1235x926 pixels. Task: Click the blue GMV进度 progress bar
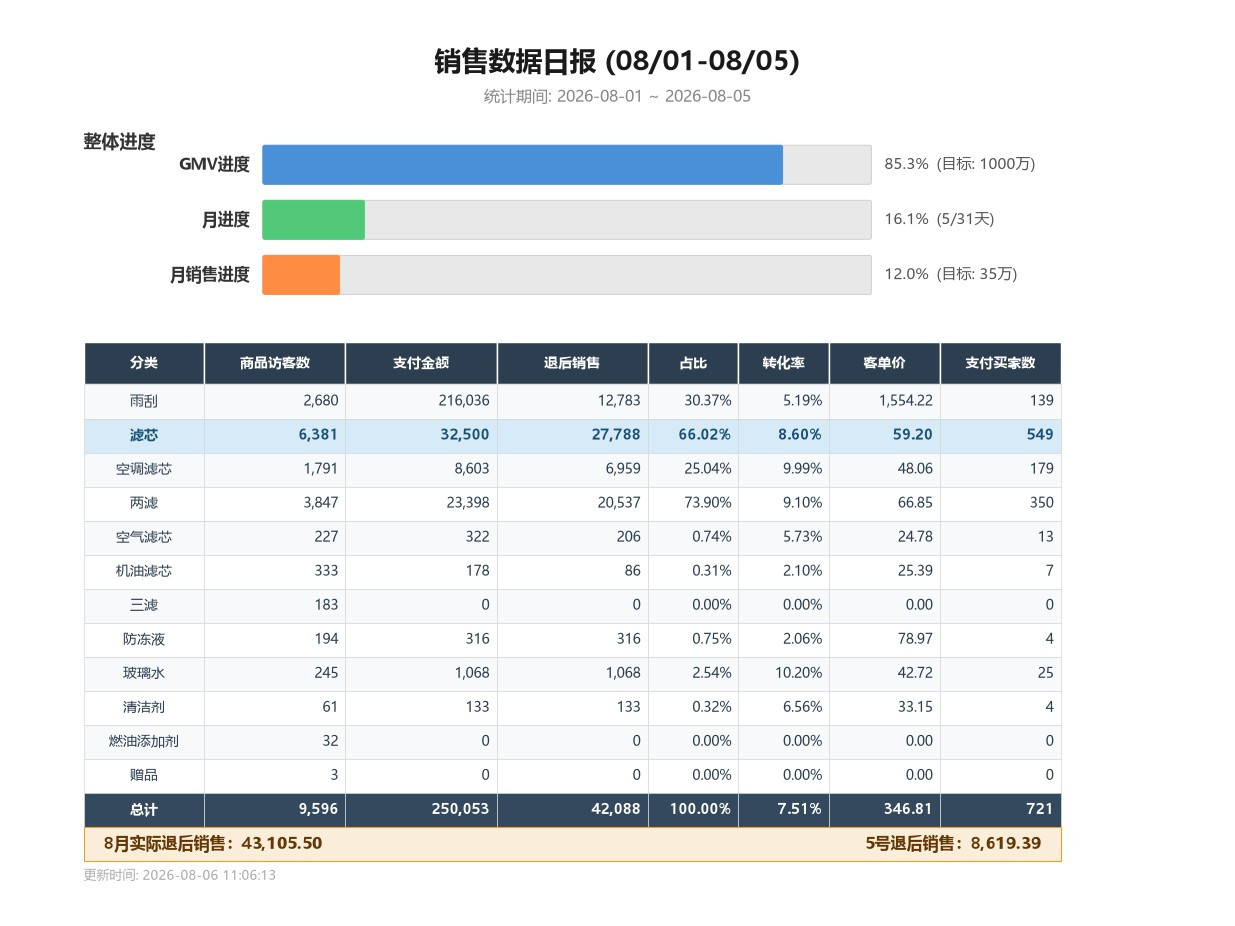522,165
